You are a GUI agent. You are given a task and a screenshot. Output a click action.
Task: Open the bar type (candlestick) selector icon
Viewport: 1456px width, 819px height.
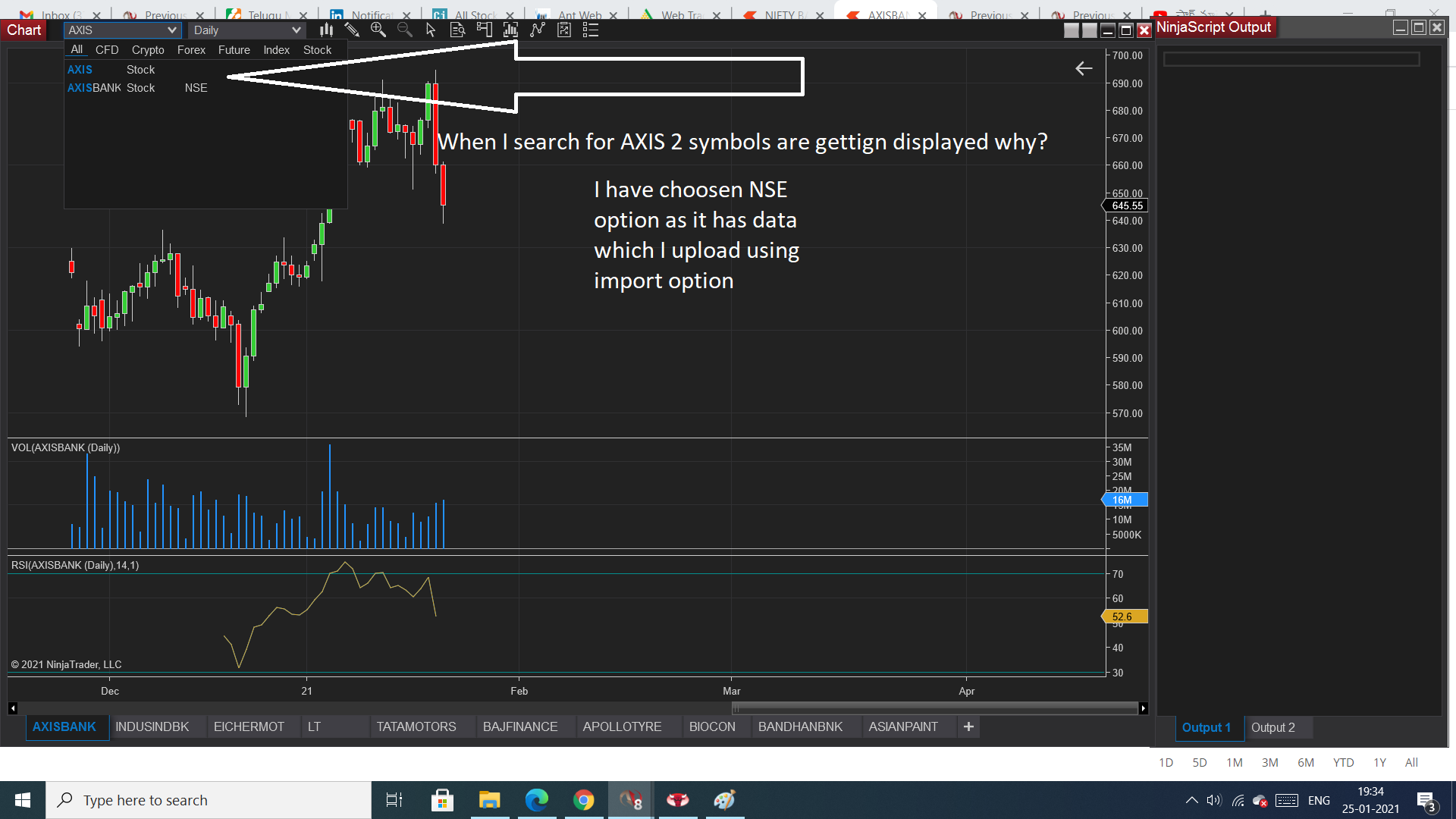326,30
